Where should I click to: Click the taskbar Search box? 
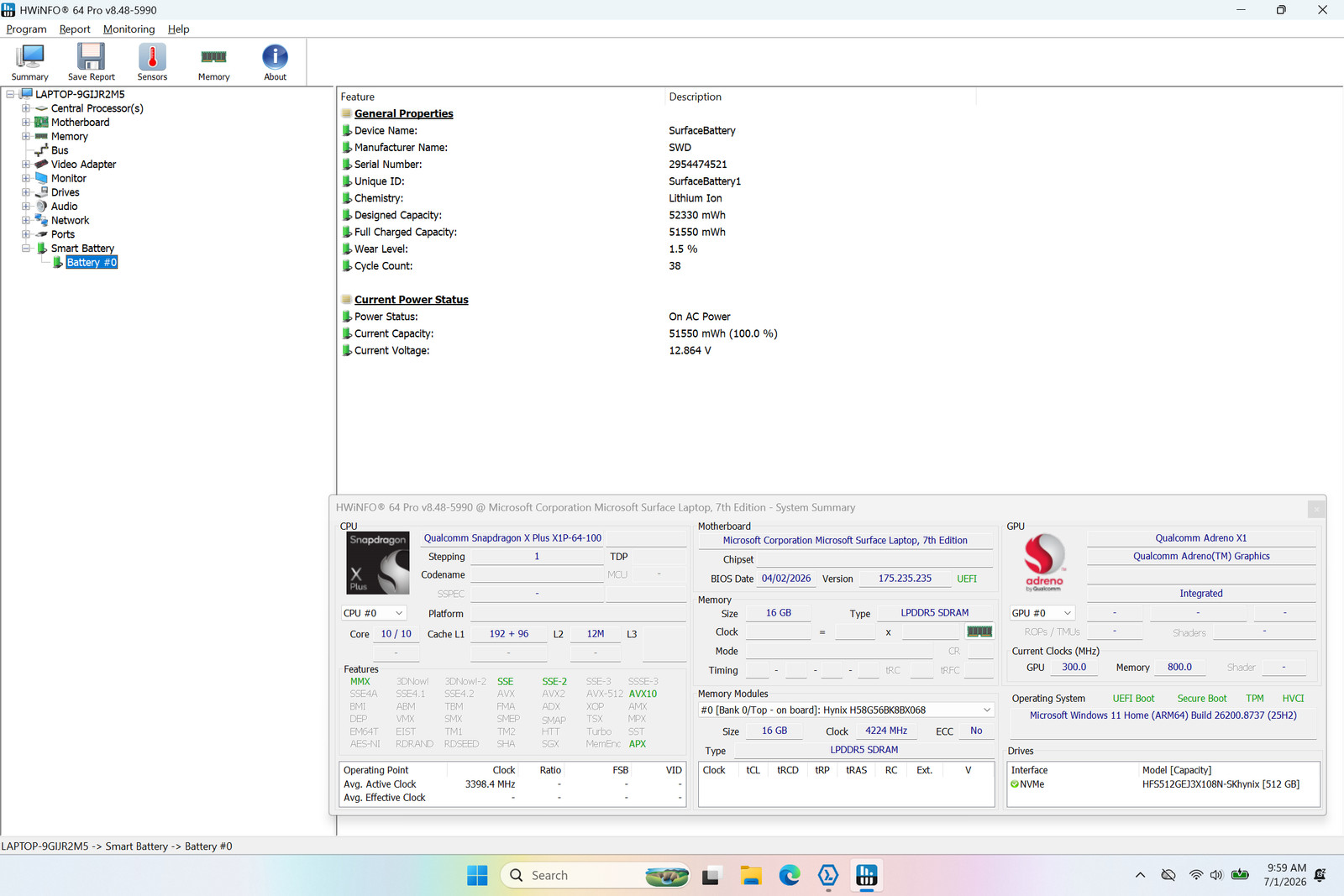point(596,875)
